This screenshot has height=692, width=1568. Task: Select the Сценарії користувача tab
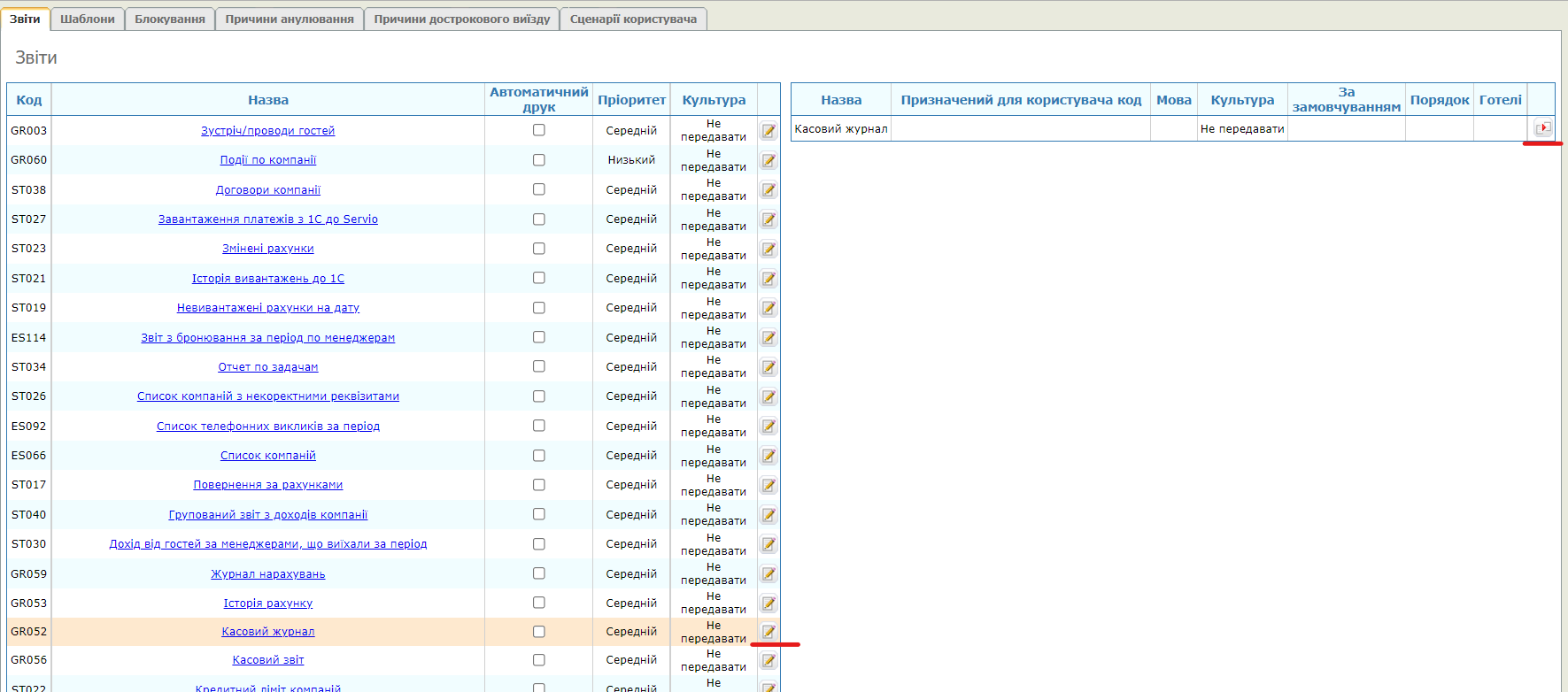pyautogui.click(x=633, y=19)
